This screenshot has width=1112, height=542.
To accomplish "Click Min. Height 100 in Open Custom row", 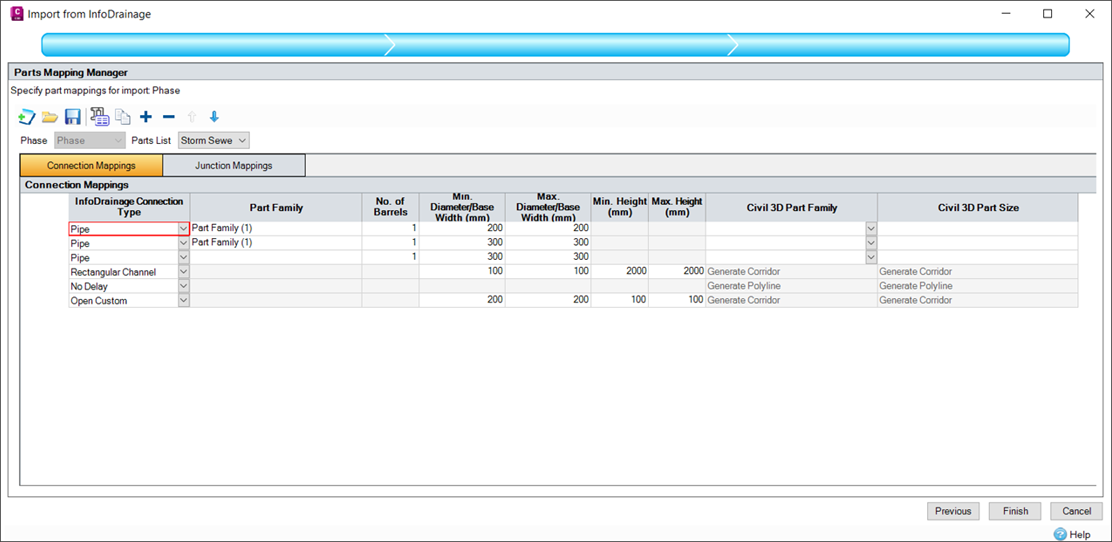I will (x=620, y=300).
